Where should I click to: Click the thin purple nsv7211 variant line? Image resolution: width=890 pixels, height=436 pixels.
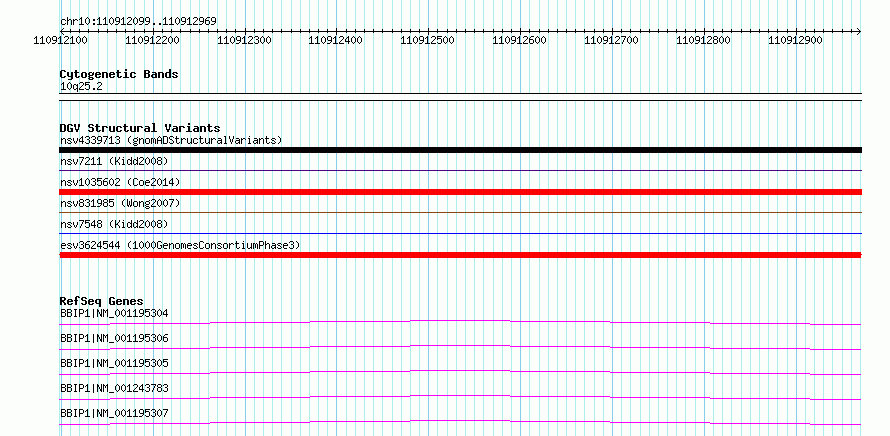[x=460, y=170]
